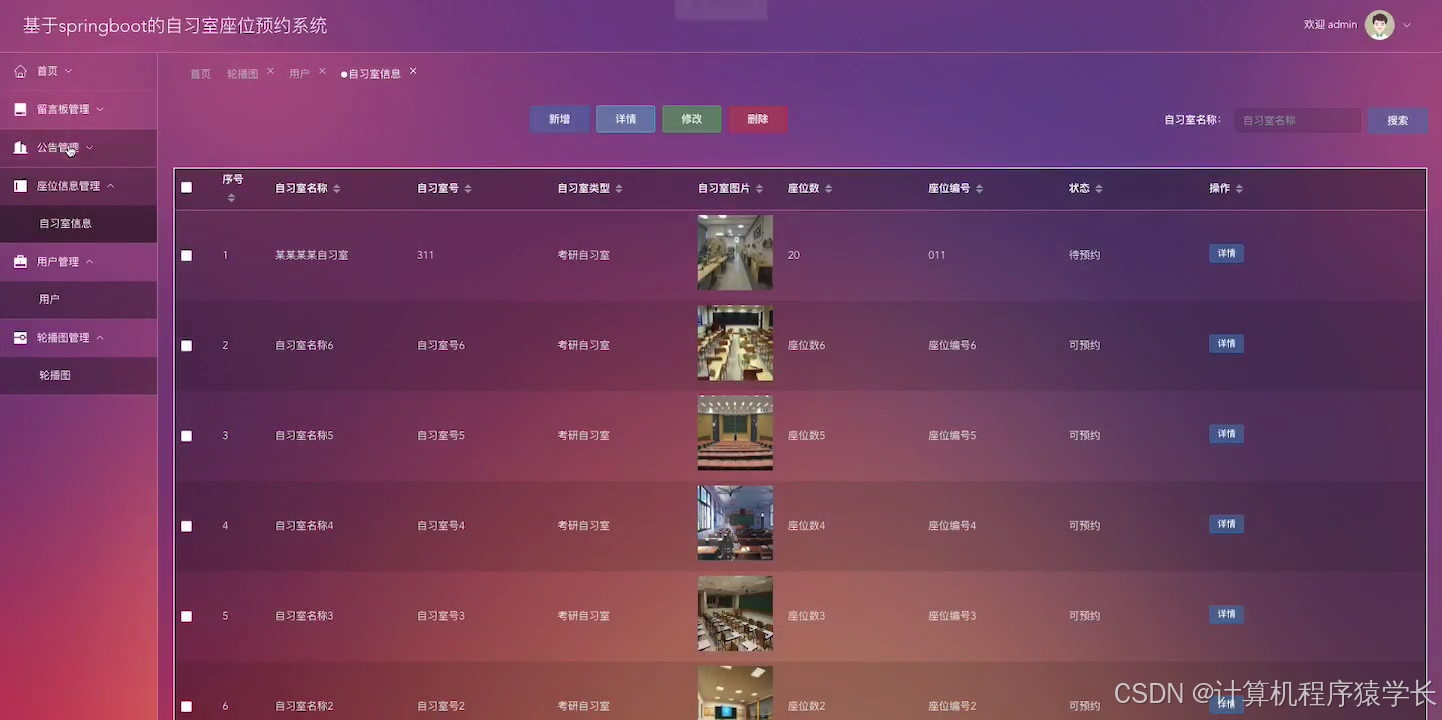Viewport: 1442px width, 720px height.
Task: Open 详情 for 自习室名称5 row
Action: 1227,434
